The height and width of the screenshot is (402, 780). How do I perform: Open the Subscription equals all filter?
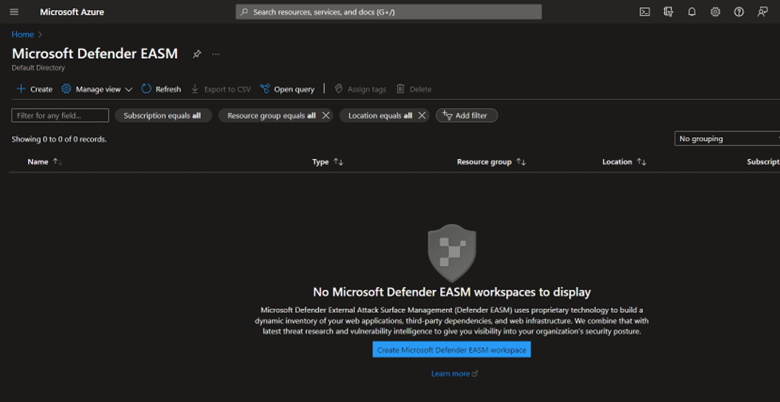coord(163,115)
